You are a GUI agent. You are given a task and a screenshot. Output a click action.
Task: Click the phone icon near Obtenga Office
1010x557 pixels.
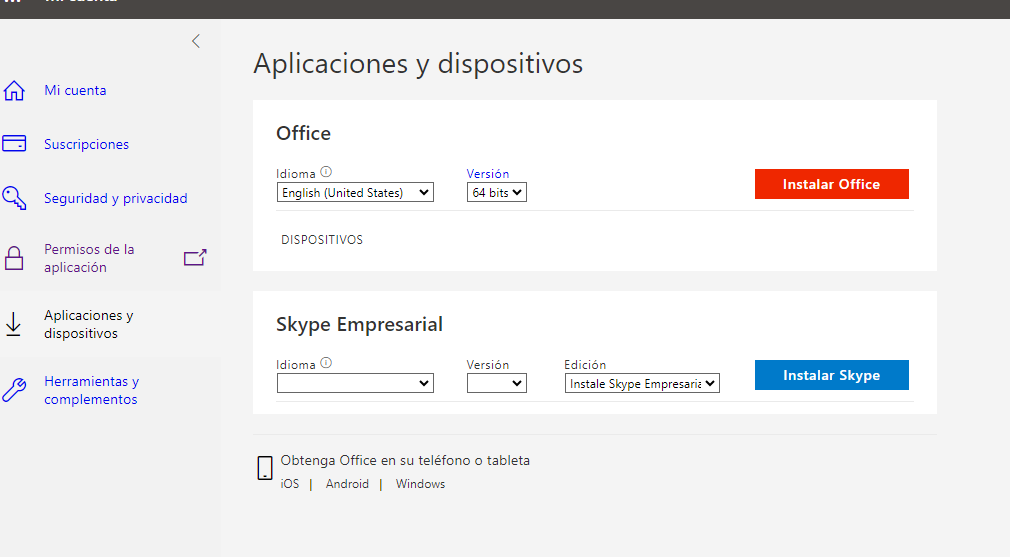[x=265, y=468]
